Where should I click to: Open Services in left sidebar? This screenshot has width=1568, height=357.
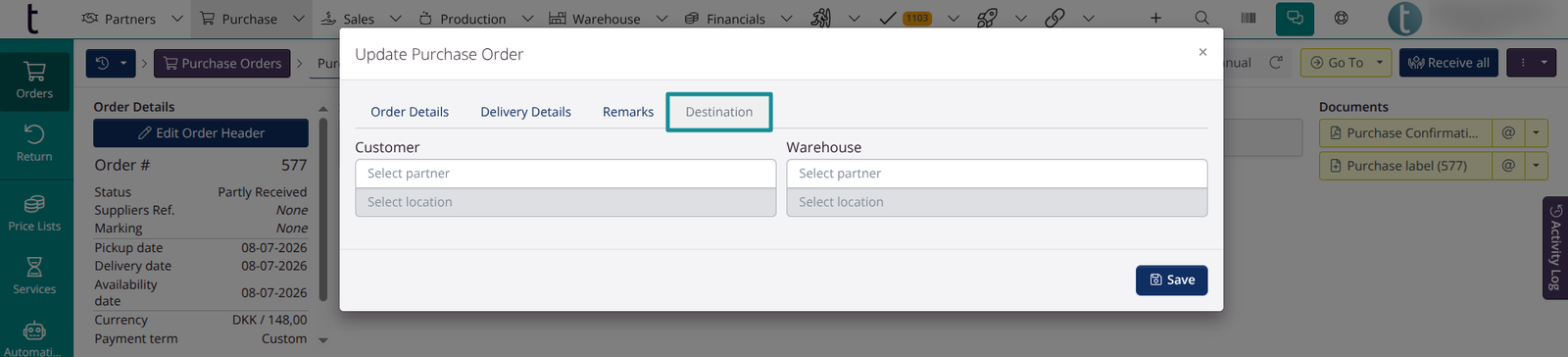(34, 276)
